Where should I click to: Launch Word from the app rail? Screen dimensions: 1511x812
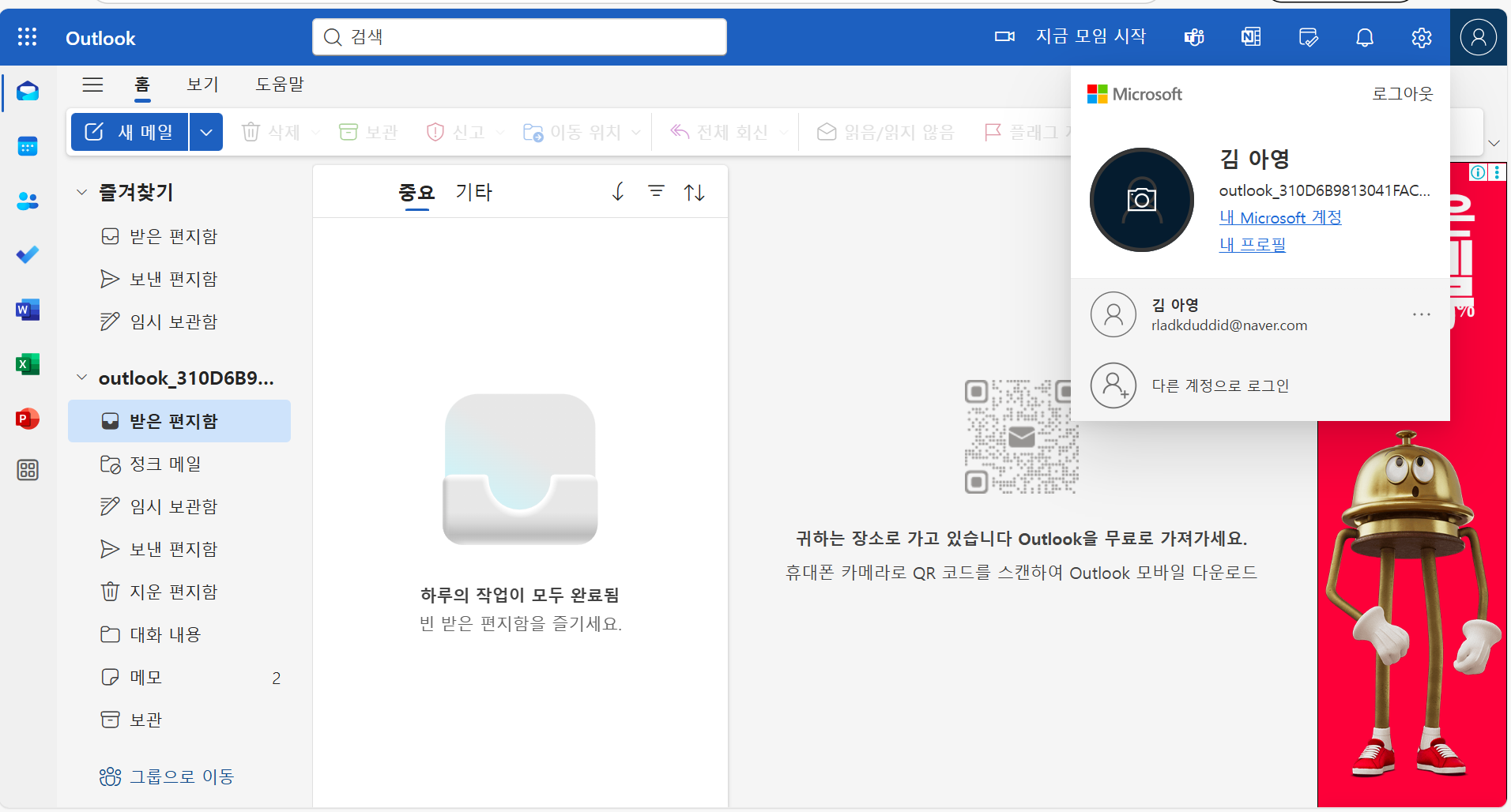tap(28, 310)
